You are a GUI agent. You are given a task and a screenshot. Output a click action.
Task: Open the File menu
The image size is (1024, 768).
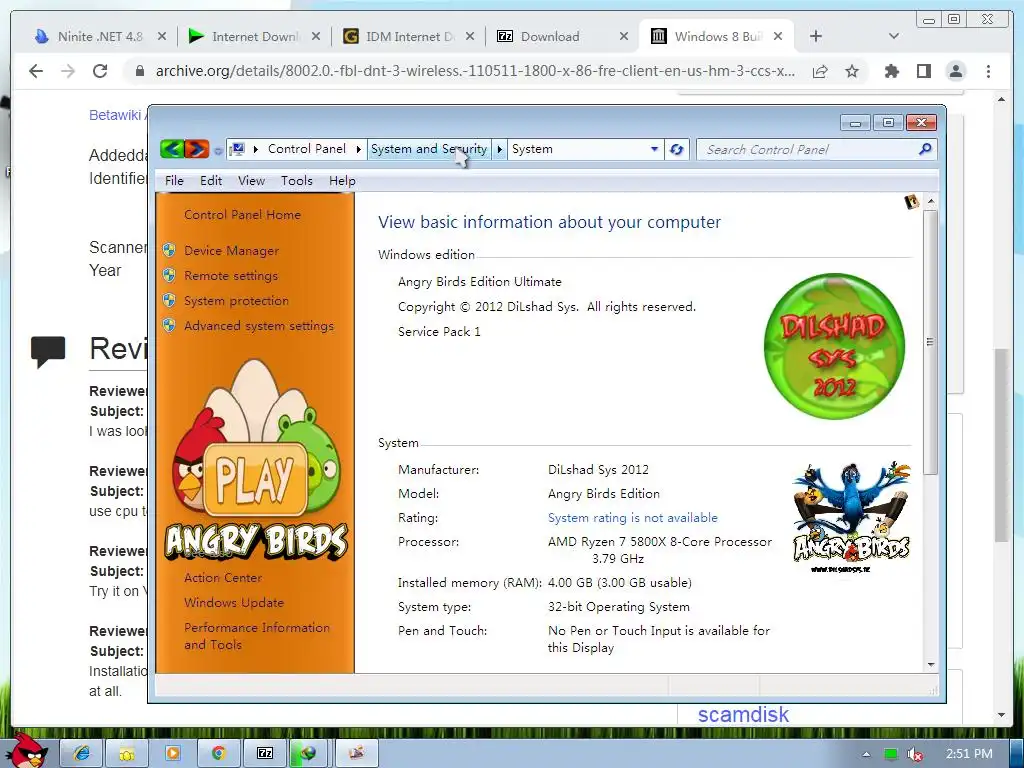coord(174,181)
